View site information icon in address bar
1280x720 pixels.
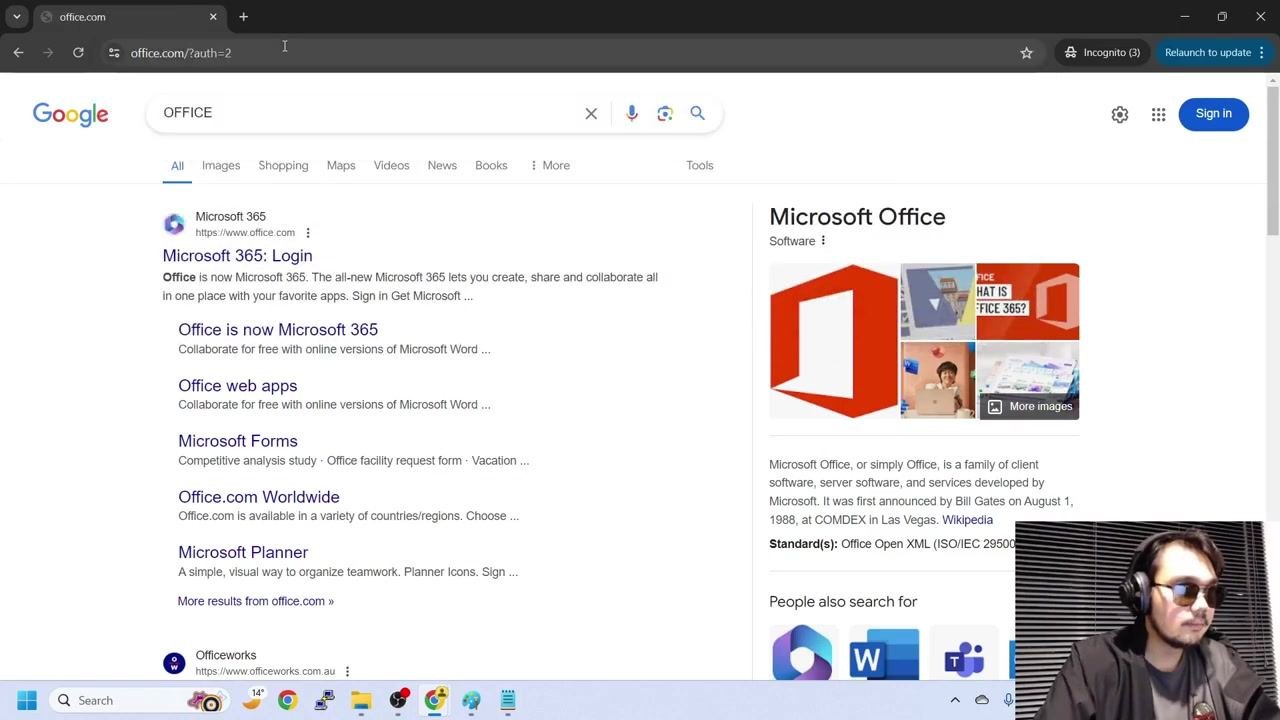114,53
